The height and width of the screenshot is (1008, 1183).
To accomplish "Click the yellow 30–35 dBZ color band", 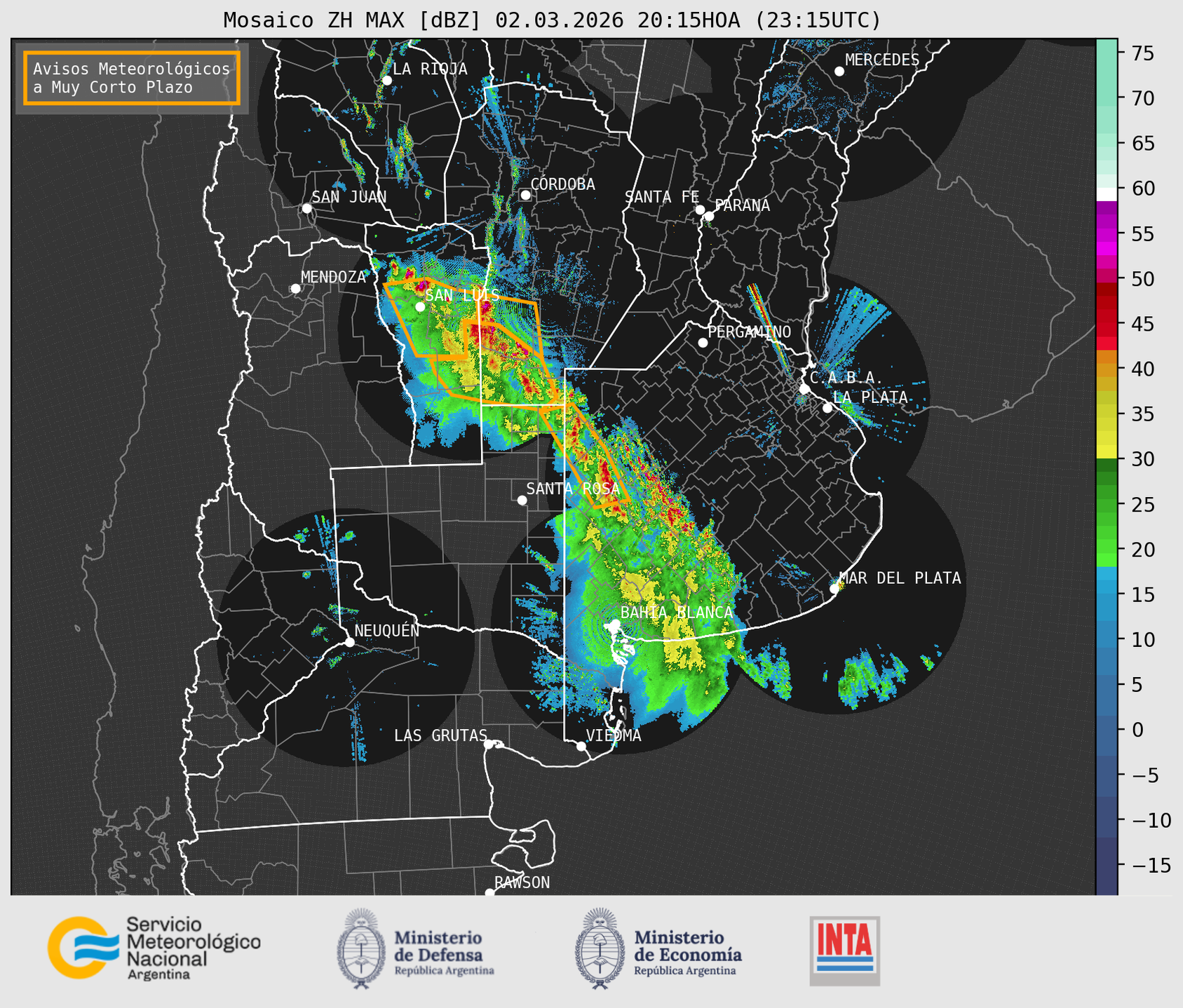I will 1106,437.
